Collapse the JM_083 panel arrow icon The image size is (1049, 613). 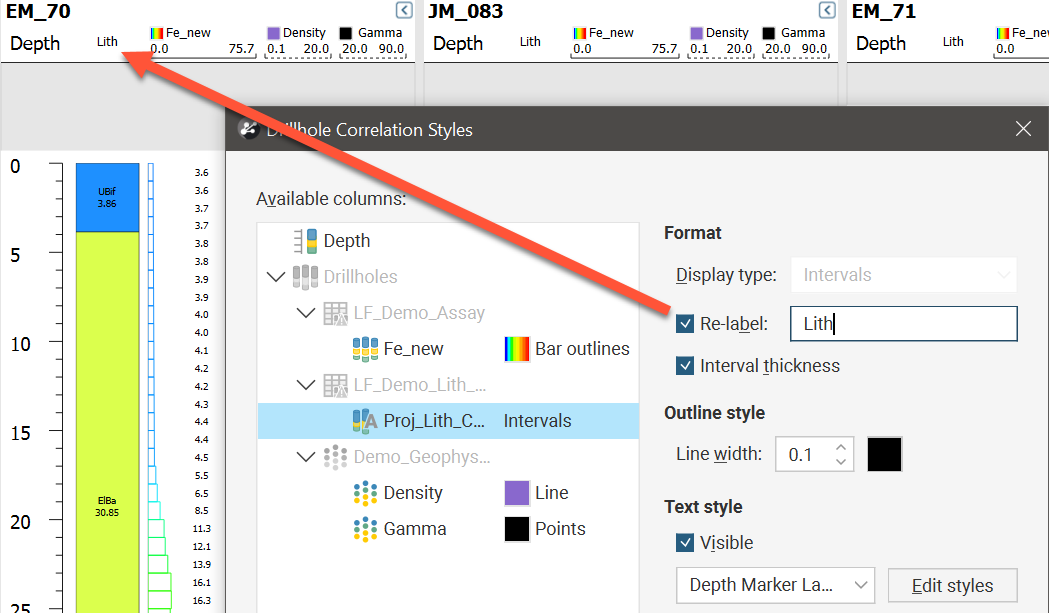[x=827, y=11]
